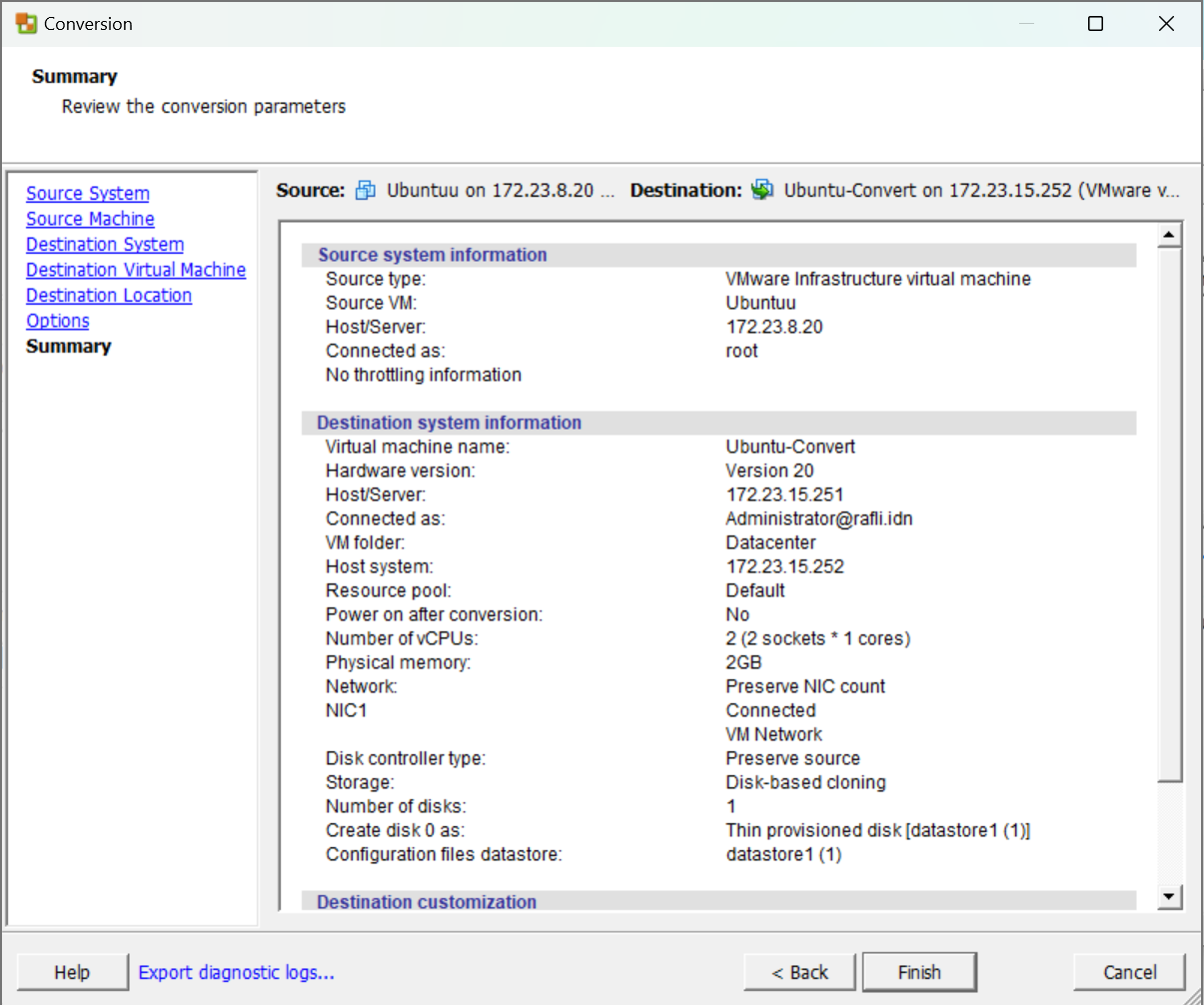Select the Source type value text
Viewport: 1204px width, 1005px height.
click(x=878, y=279)
